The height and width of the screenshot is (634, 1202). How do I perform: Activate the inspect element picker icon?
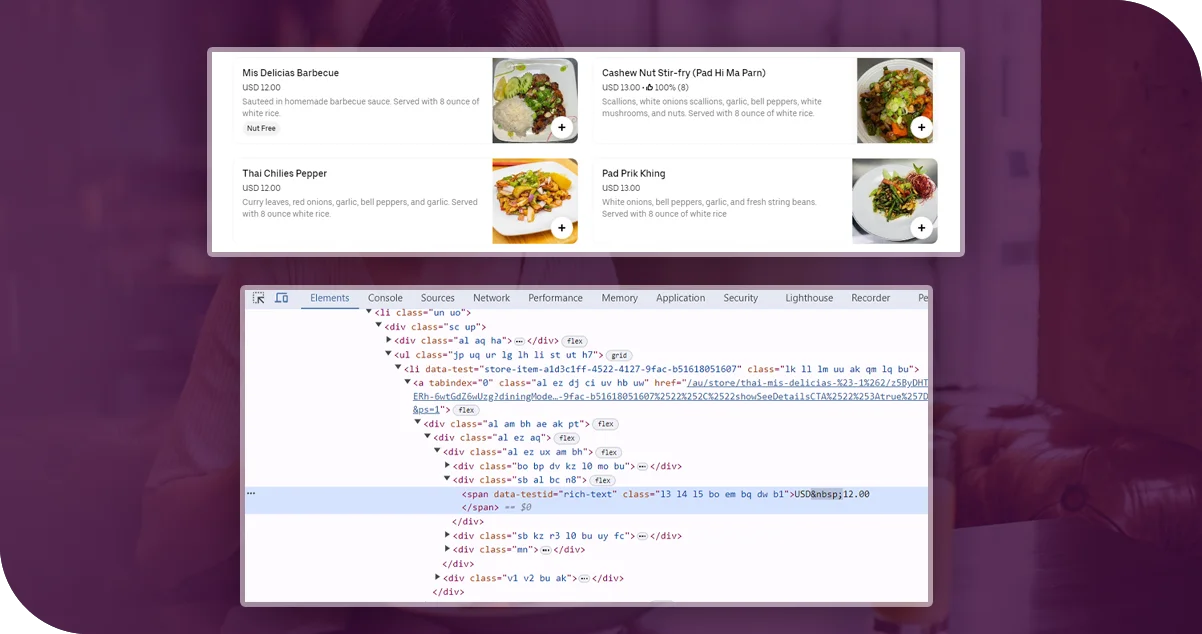coord(258,298)
